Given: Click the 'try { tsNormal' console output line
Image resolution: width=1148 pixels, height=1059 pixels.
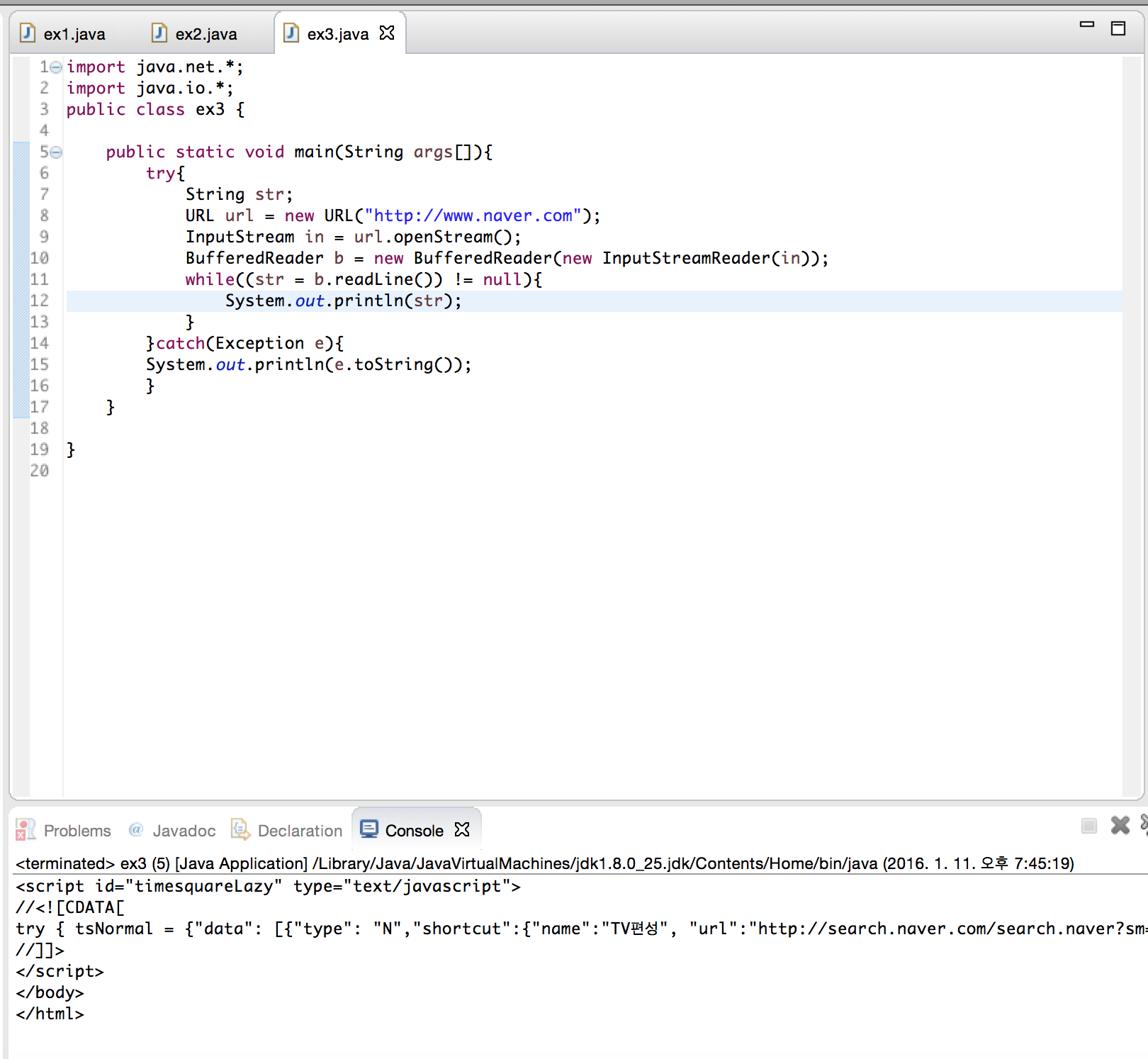Looking at the screenshot, I should [x=581, y=929].
